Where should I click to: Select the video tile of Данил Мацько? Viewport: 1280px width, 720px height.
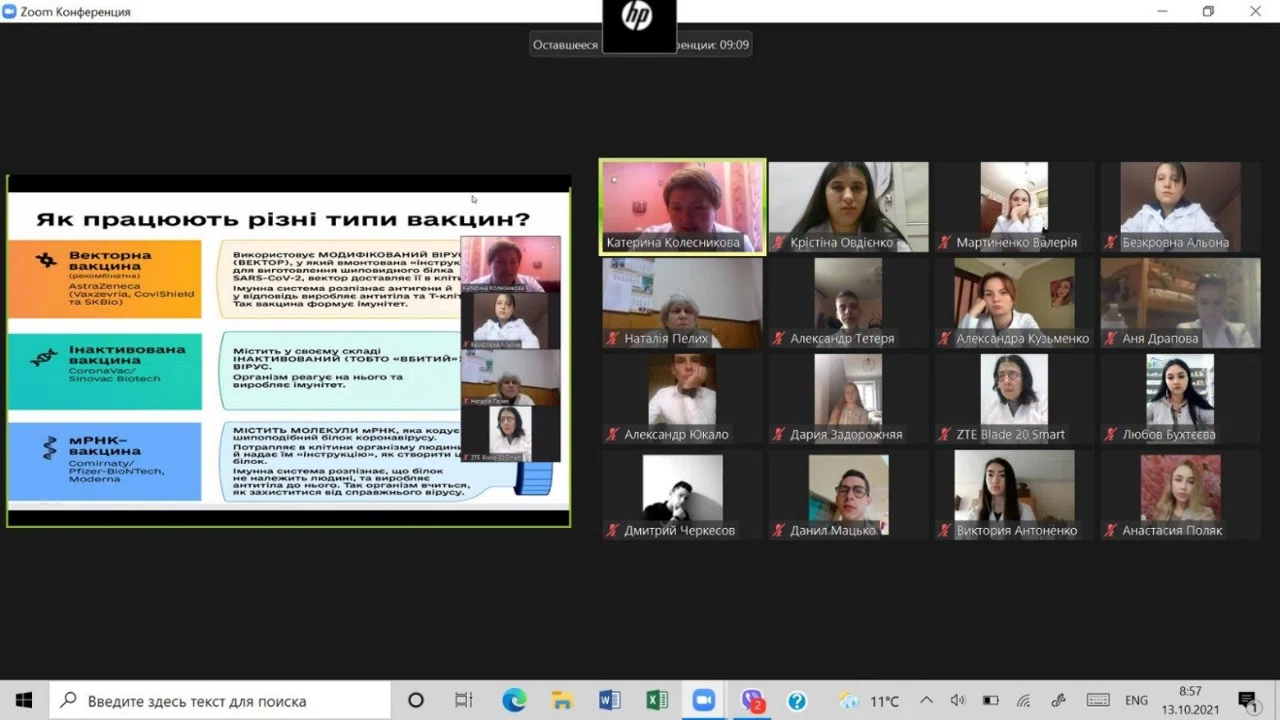click(x=849, y=494)
